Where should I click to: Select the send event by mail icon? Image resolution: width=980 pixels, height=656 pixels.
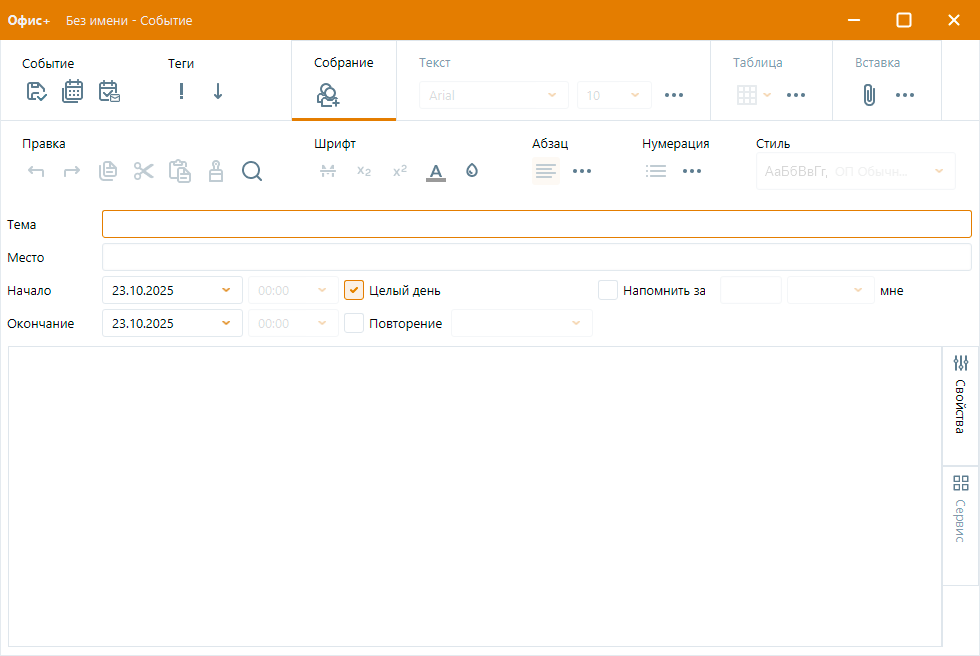[109, 90]
